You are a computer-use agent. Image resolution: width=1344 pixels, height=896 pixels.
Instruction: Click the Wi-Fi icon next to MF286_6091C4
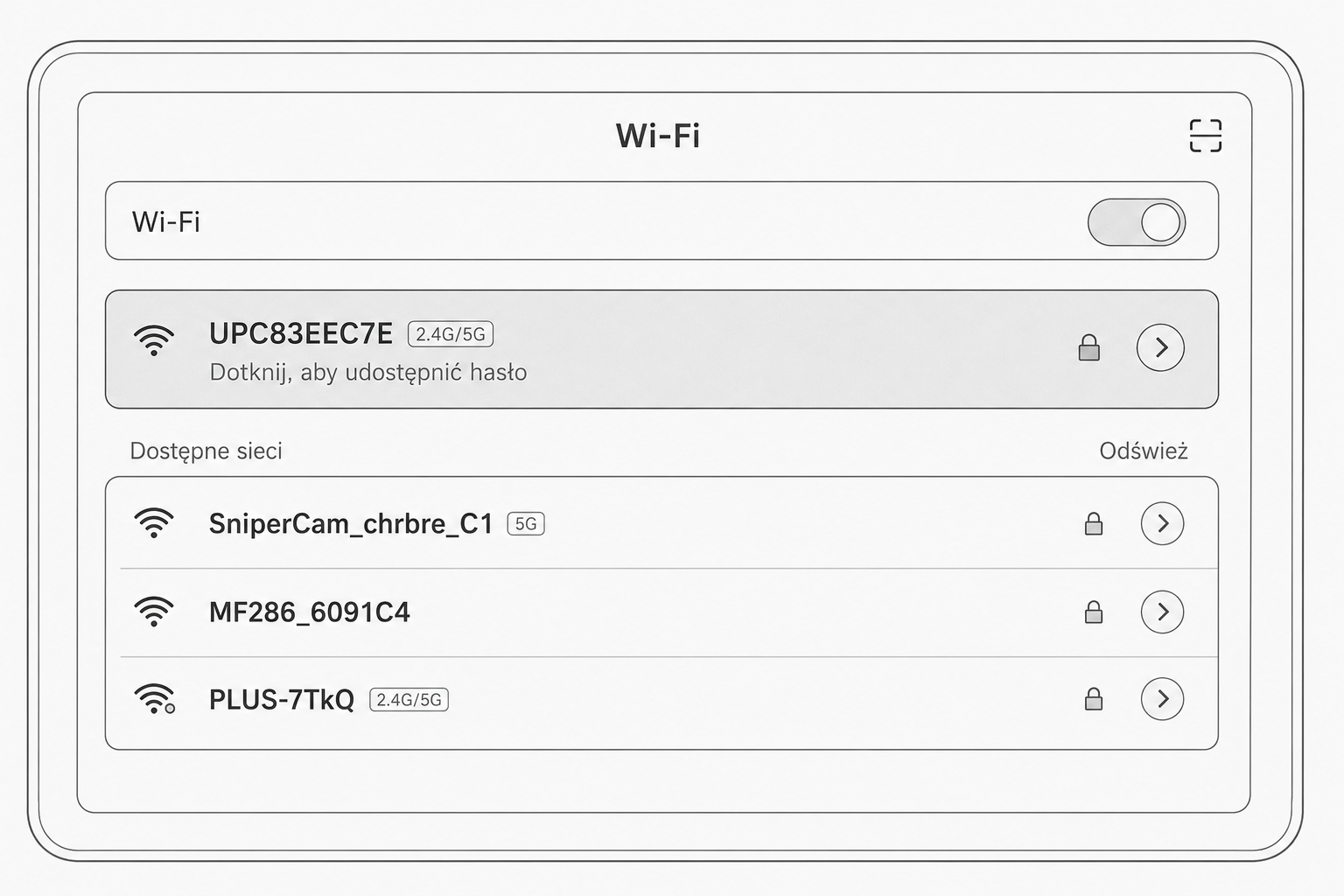(x=154, y=612)
